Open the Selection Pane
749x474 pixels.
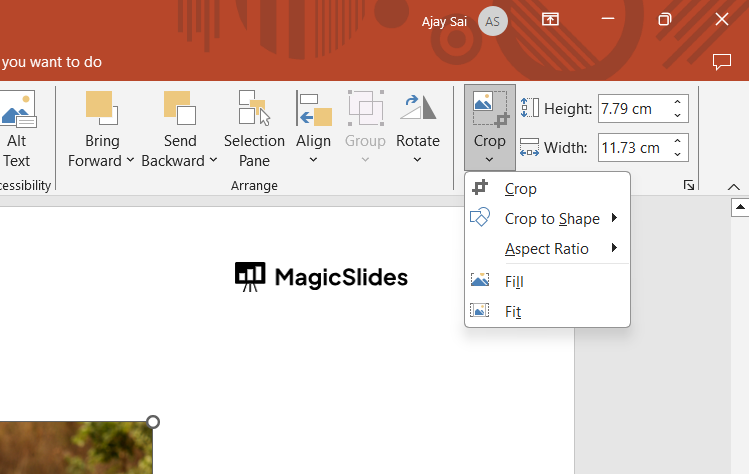coord(254,129)
